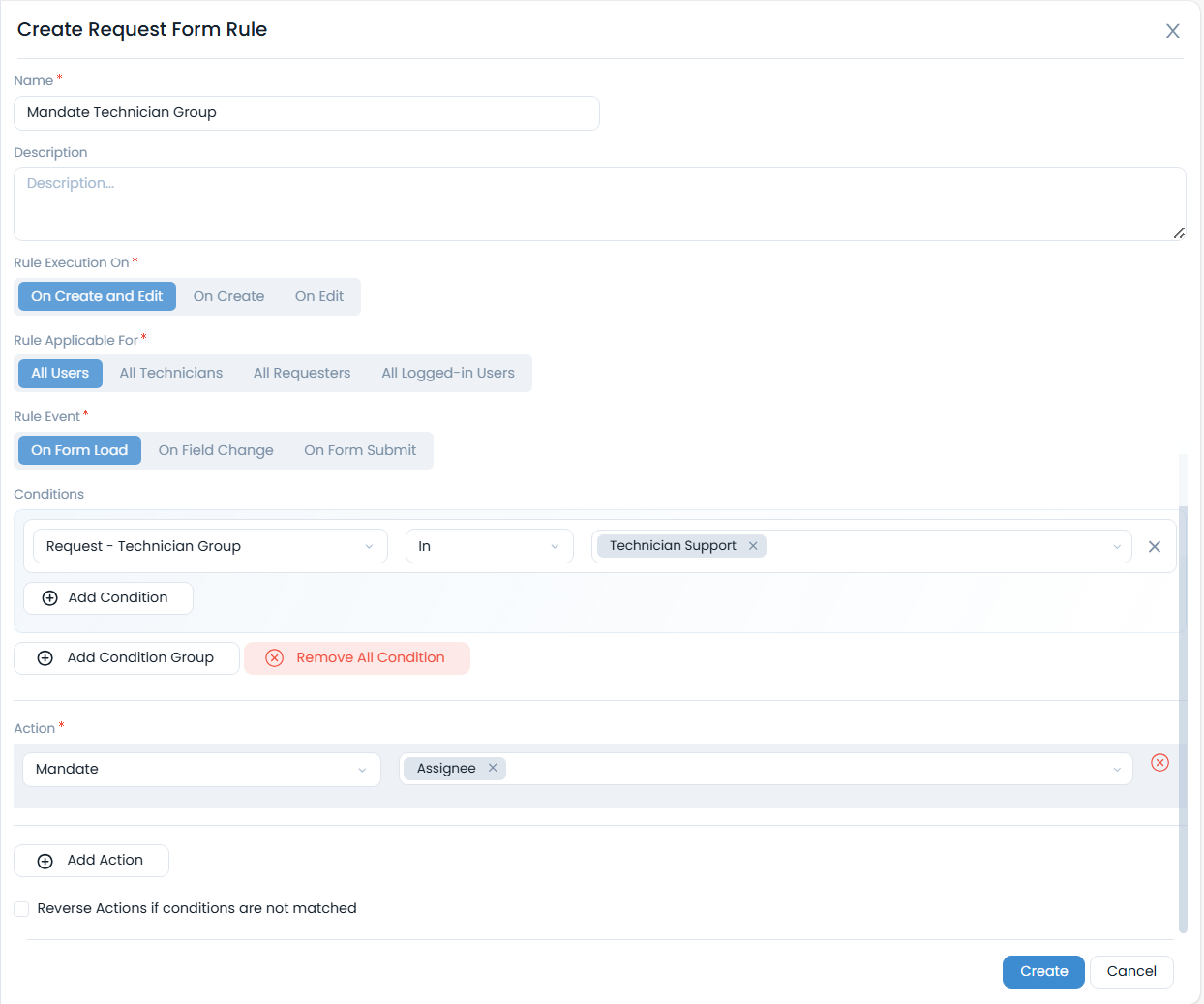Open the Request - Technician Group field dropdown
The image size is (1204, 1004).
pos(210,545)
